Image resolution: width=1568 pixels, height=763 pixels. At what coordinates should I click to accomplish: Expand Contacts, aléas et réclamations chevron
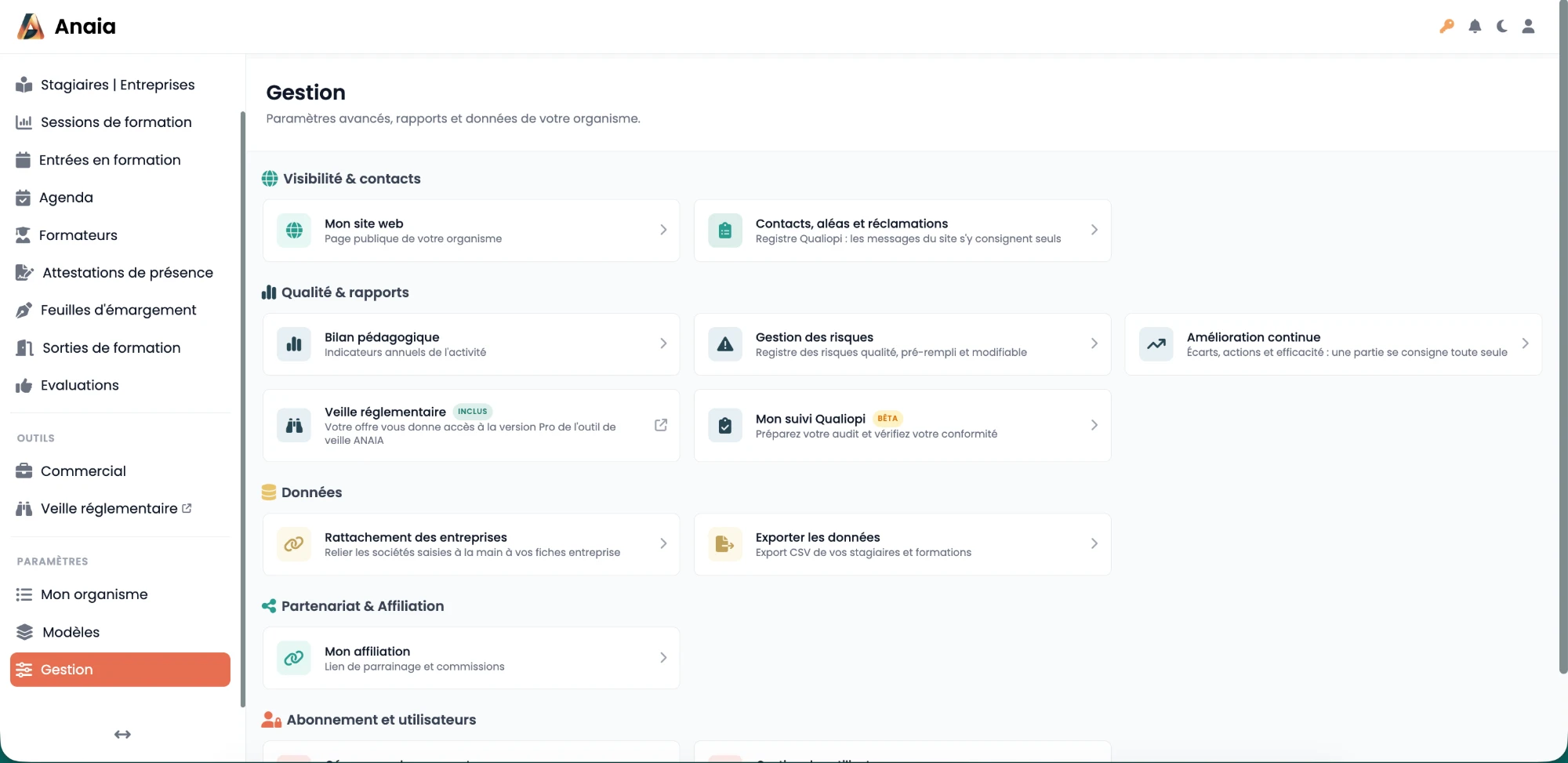(x=1094, y=230)
